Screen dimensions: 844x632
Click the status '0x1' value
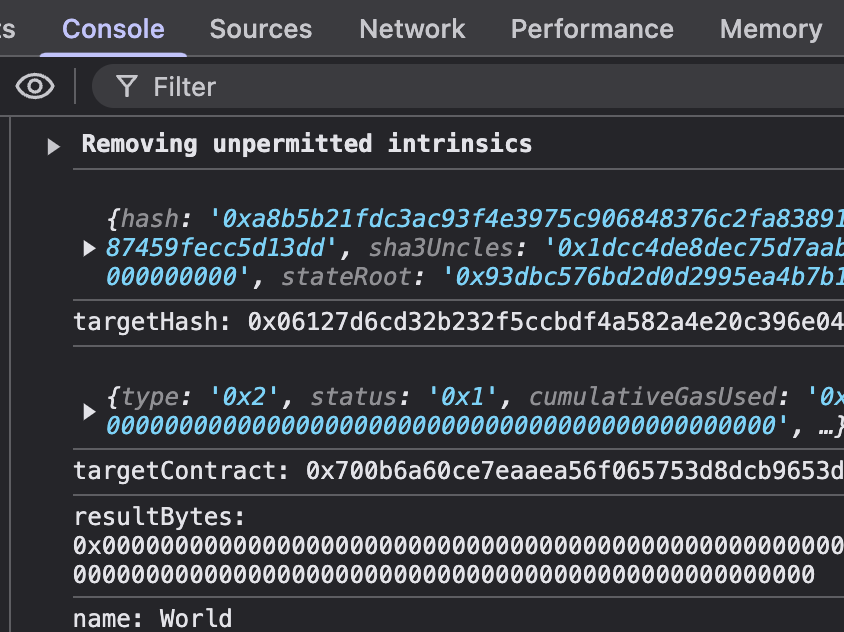pos(462,397)
